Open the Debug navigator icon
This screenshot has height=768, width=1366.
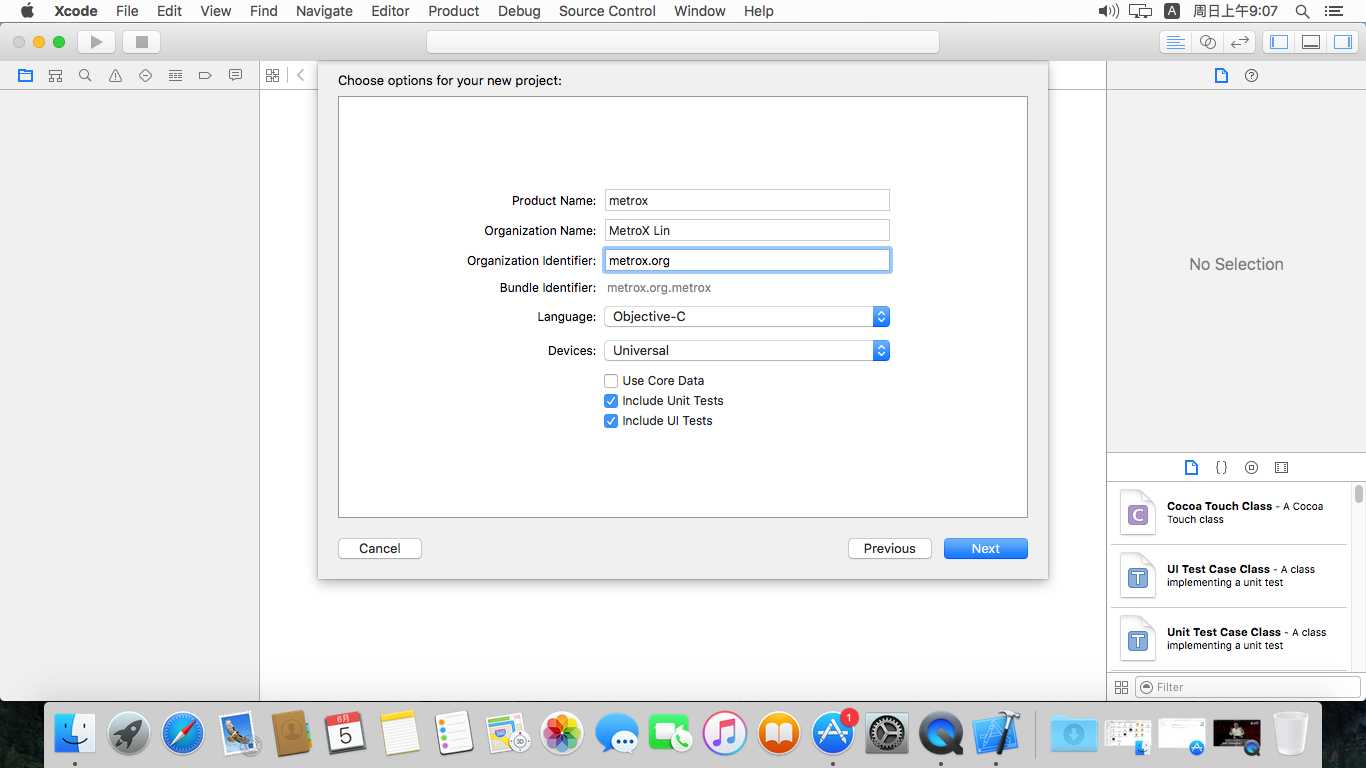pos(175,75)
